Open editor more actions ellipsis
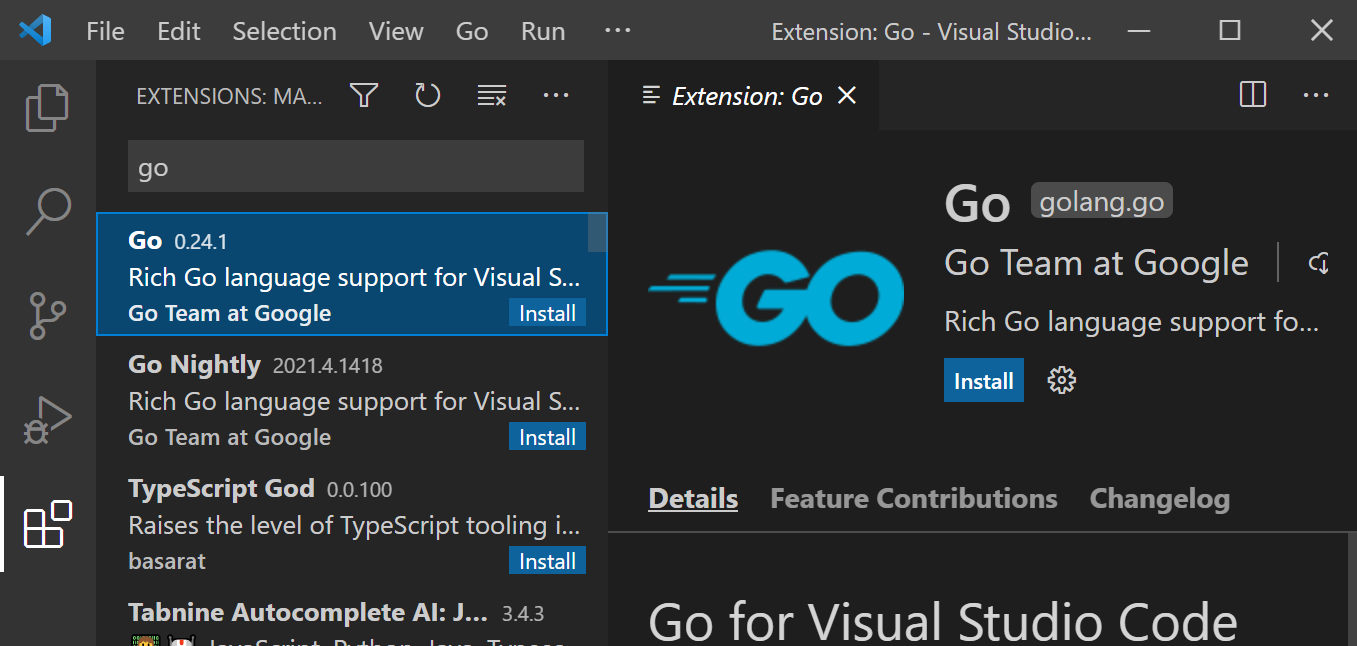This screenshot has width=1357, height=646. point(1316,95)
